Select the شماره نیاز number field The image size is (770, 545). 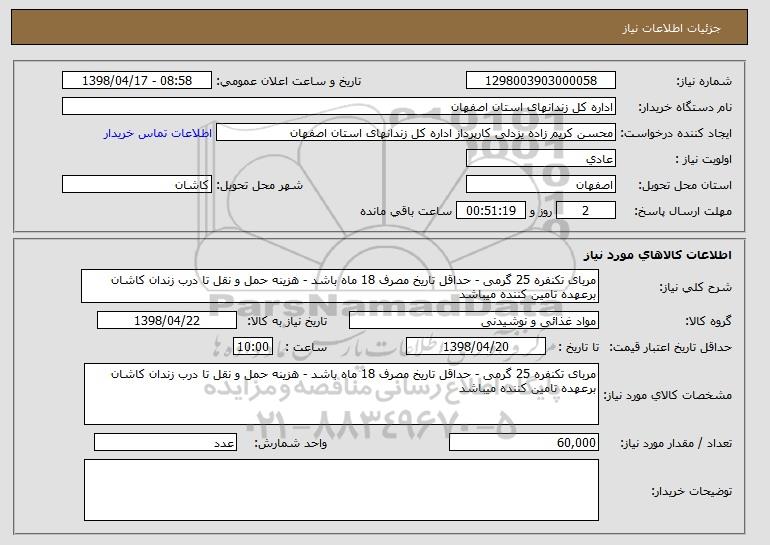tap(541, 81)
